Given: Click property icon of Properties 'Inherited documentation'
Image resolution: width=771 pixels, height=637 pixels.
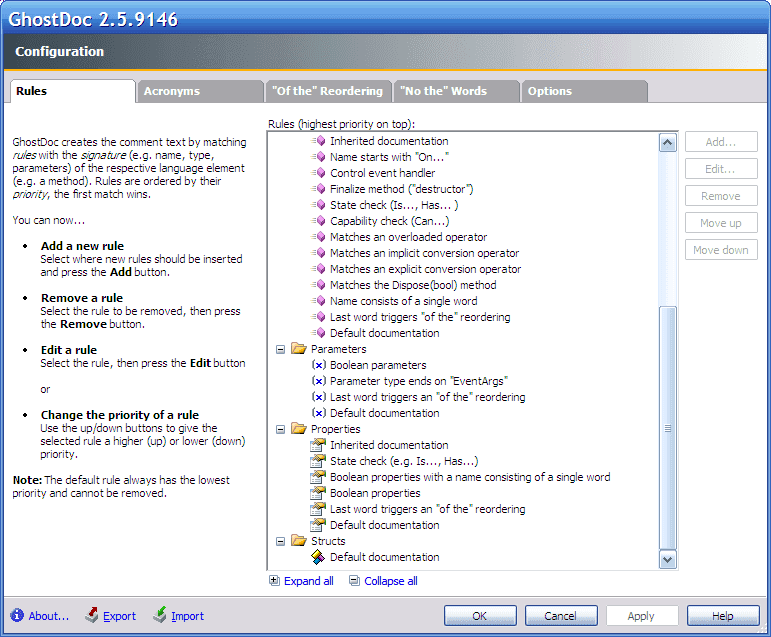Looking at the screenshot, I should [x=318, y=445].
